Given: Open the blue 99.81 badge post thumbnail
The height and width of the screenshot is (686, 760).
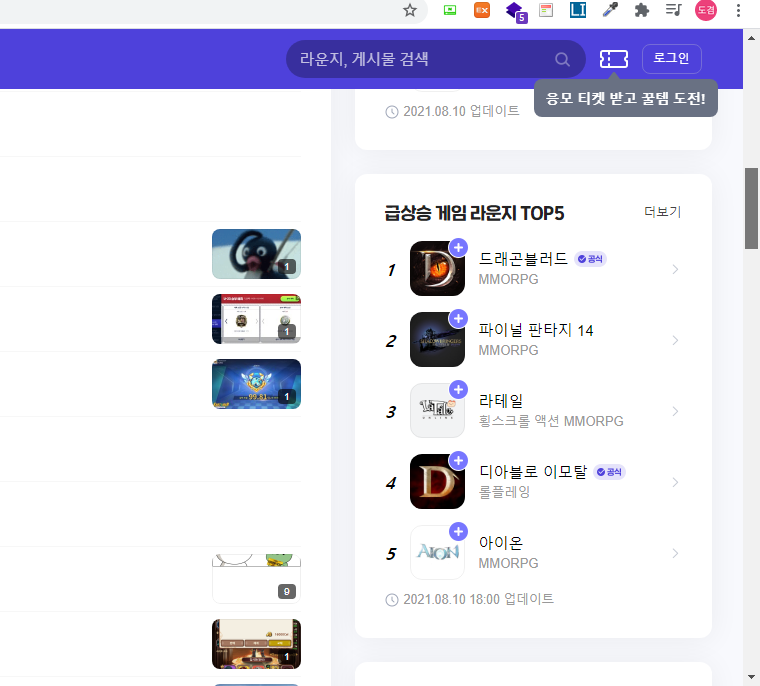Looking at the screenshot, I should [x=256, y=384].
